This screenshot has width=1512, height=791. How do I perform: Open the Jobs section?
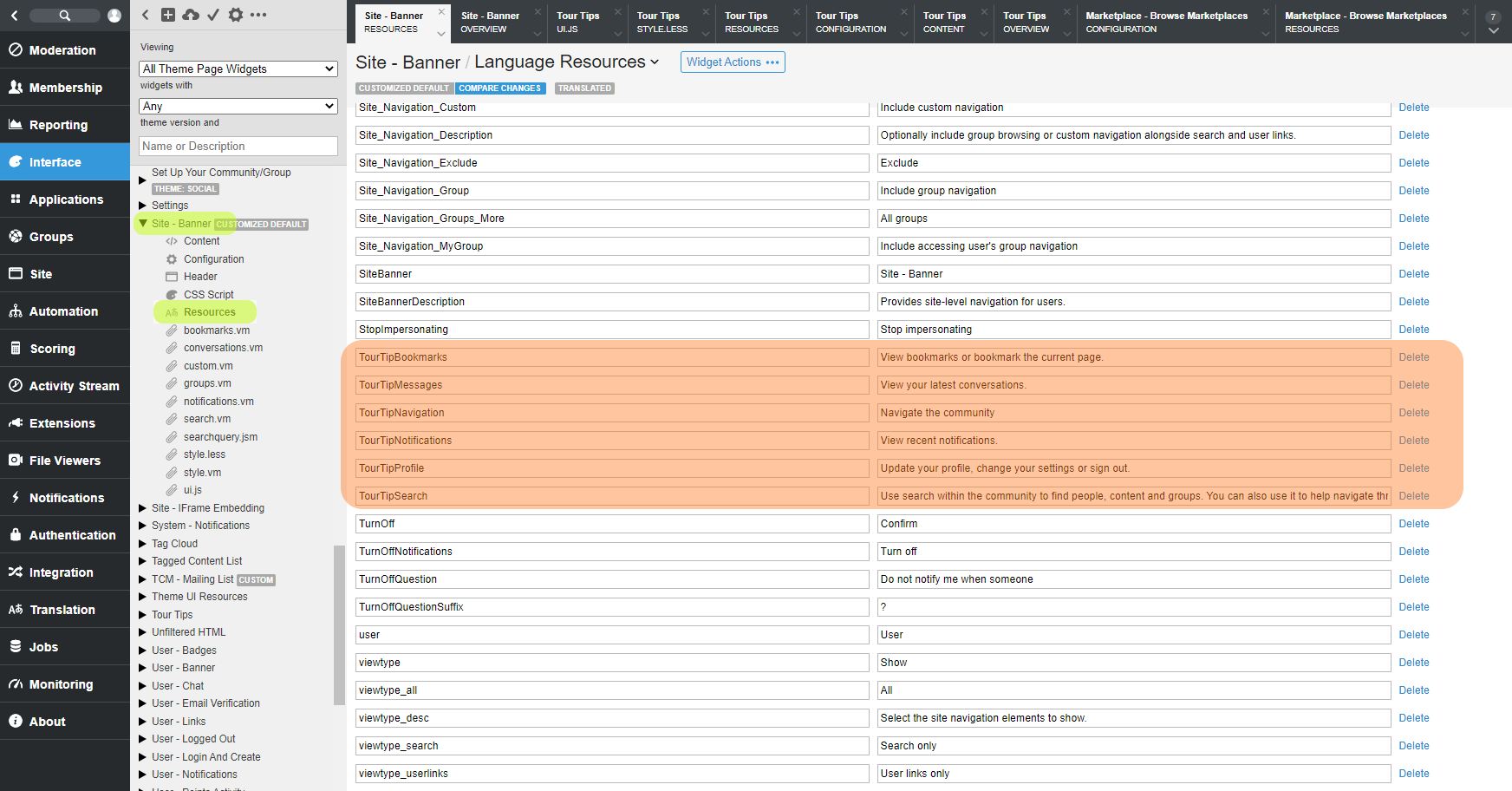tap(65, 647)
